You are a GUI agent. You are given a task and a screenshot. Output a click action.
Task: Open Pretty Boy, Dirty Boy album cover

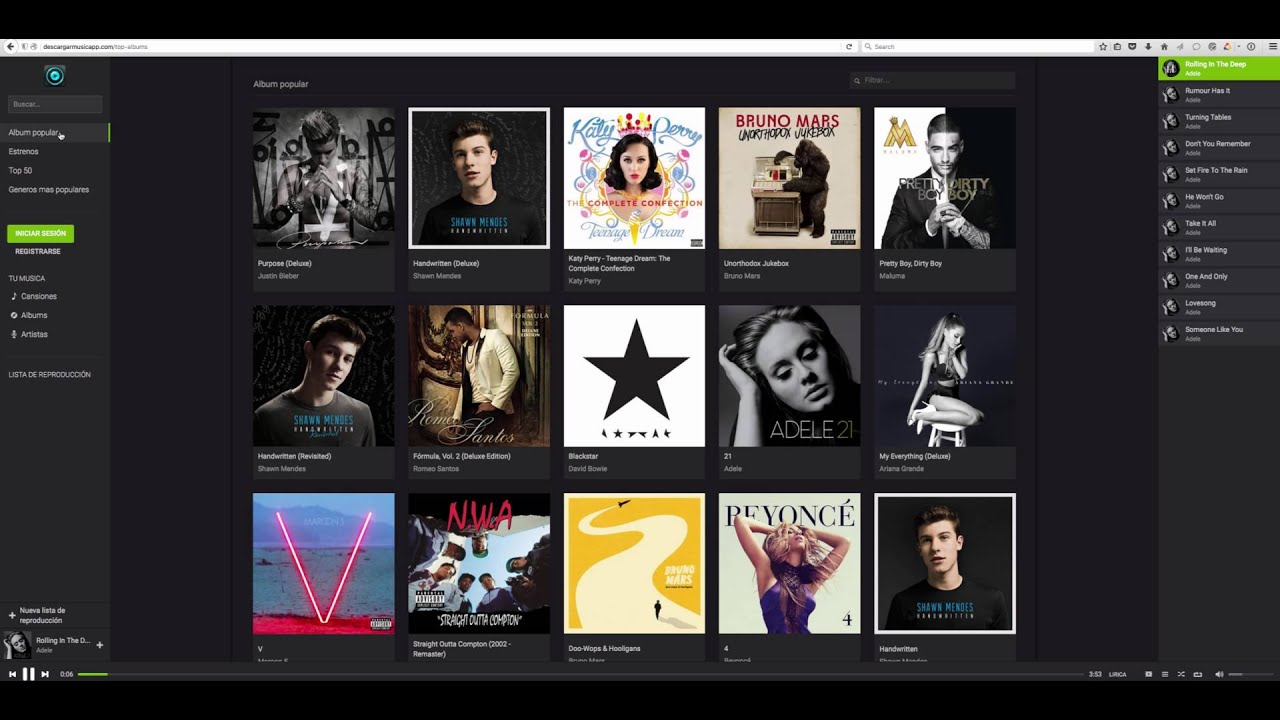945,178
